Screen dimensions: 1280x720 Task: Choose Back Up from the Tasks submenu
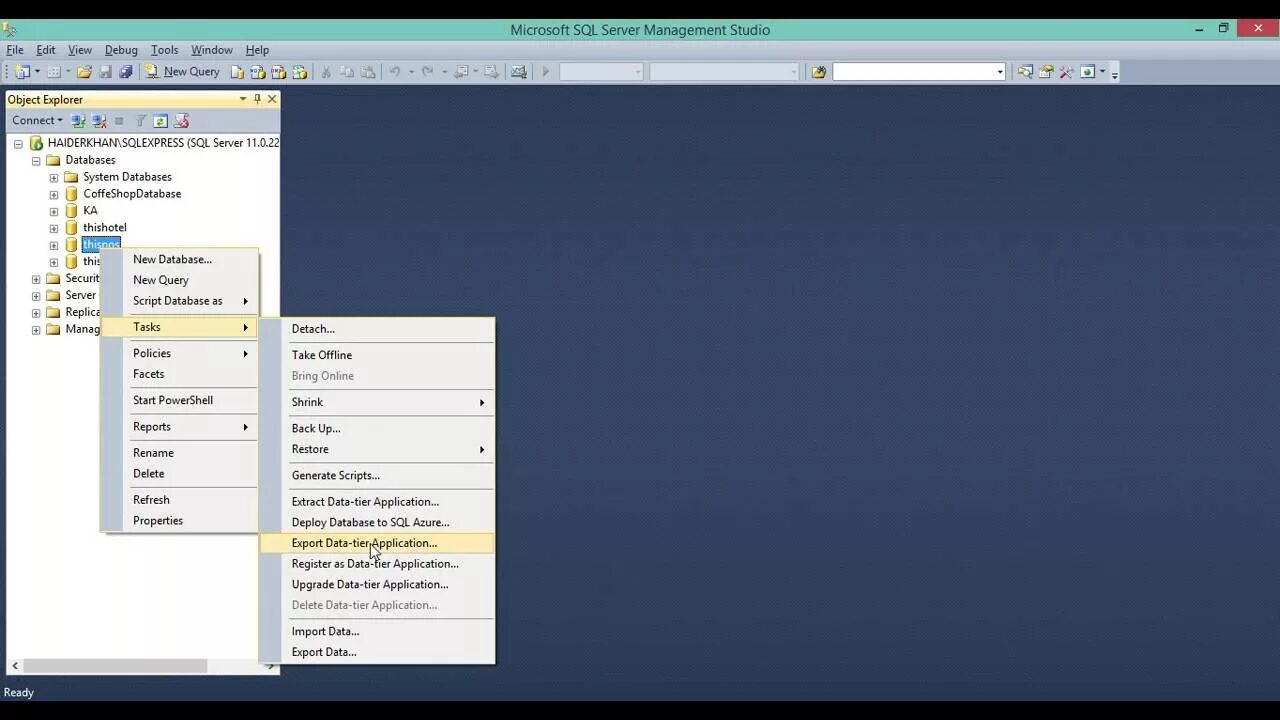coord(377,428)
